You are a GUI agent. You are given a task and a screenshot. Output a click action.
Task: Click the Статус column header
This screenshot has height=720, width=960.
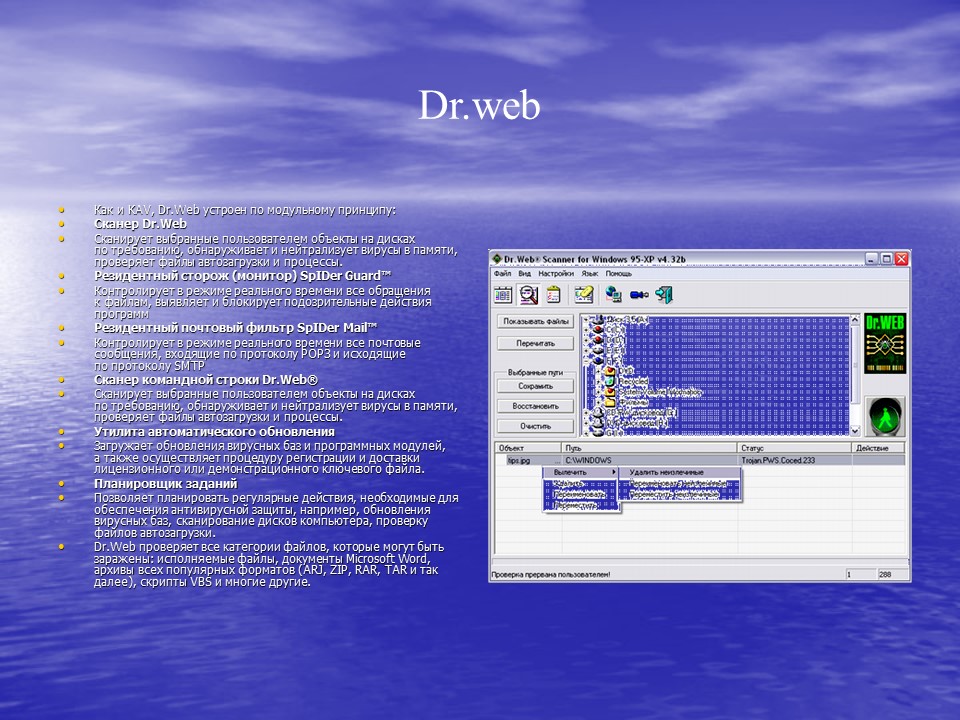753,448
